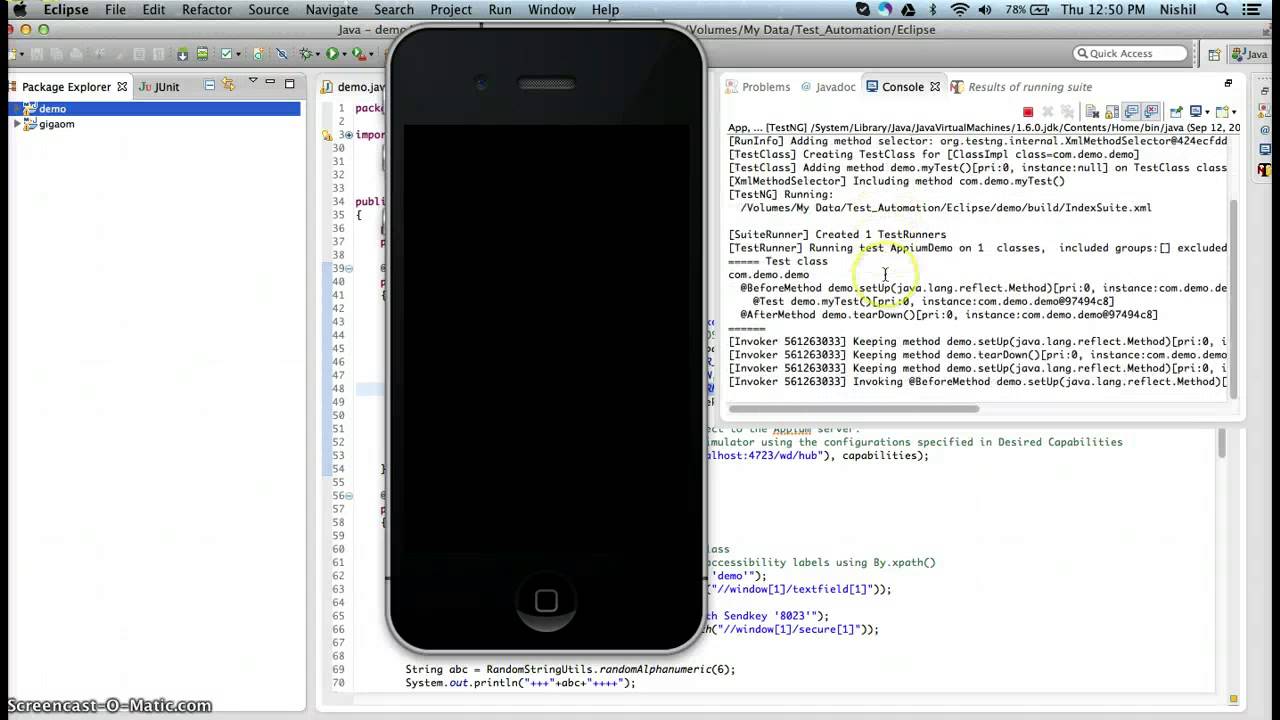Image resolution: width=1280 pixels, height=720 pixels.
Task: Switch to the Java perspective
Action: (x=1250, y=55)
